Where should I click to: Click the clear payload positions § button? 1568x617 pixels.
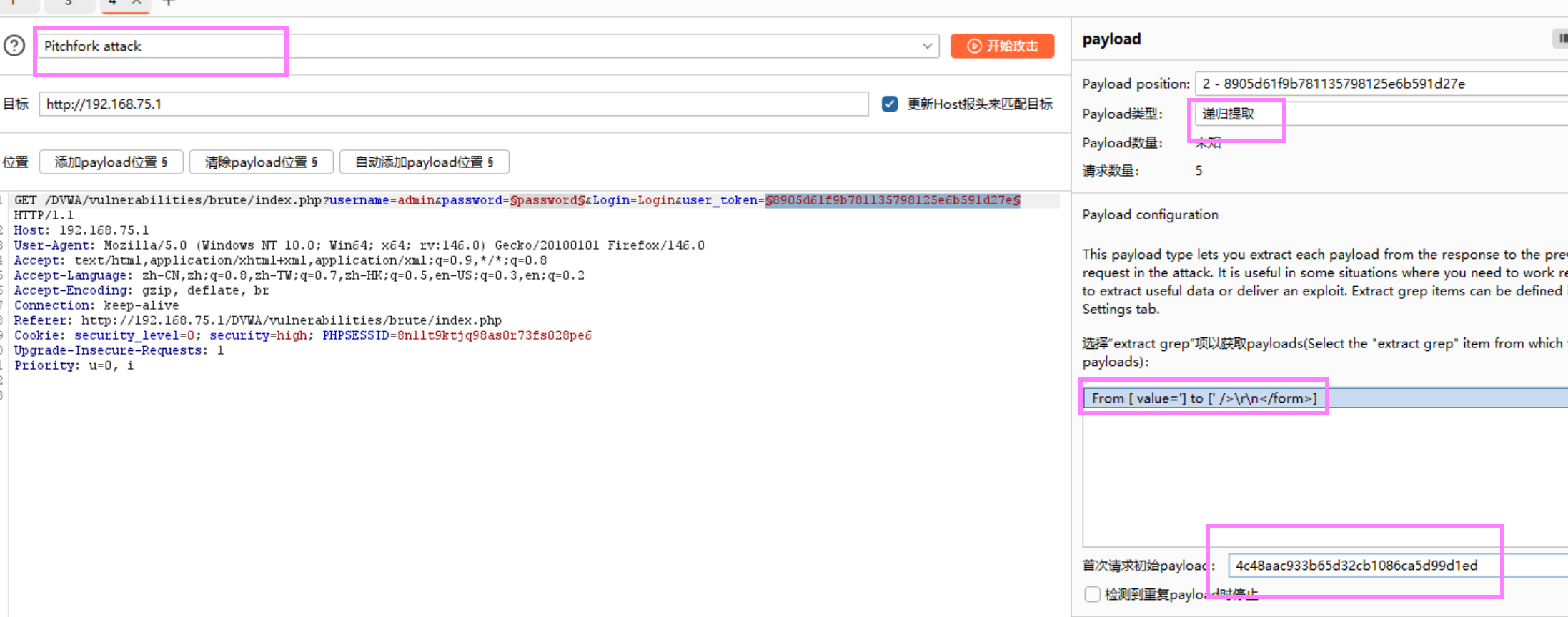262,162
